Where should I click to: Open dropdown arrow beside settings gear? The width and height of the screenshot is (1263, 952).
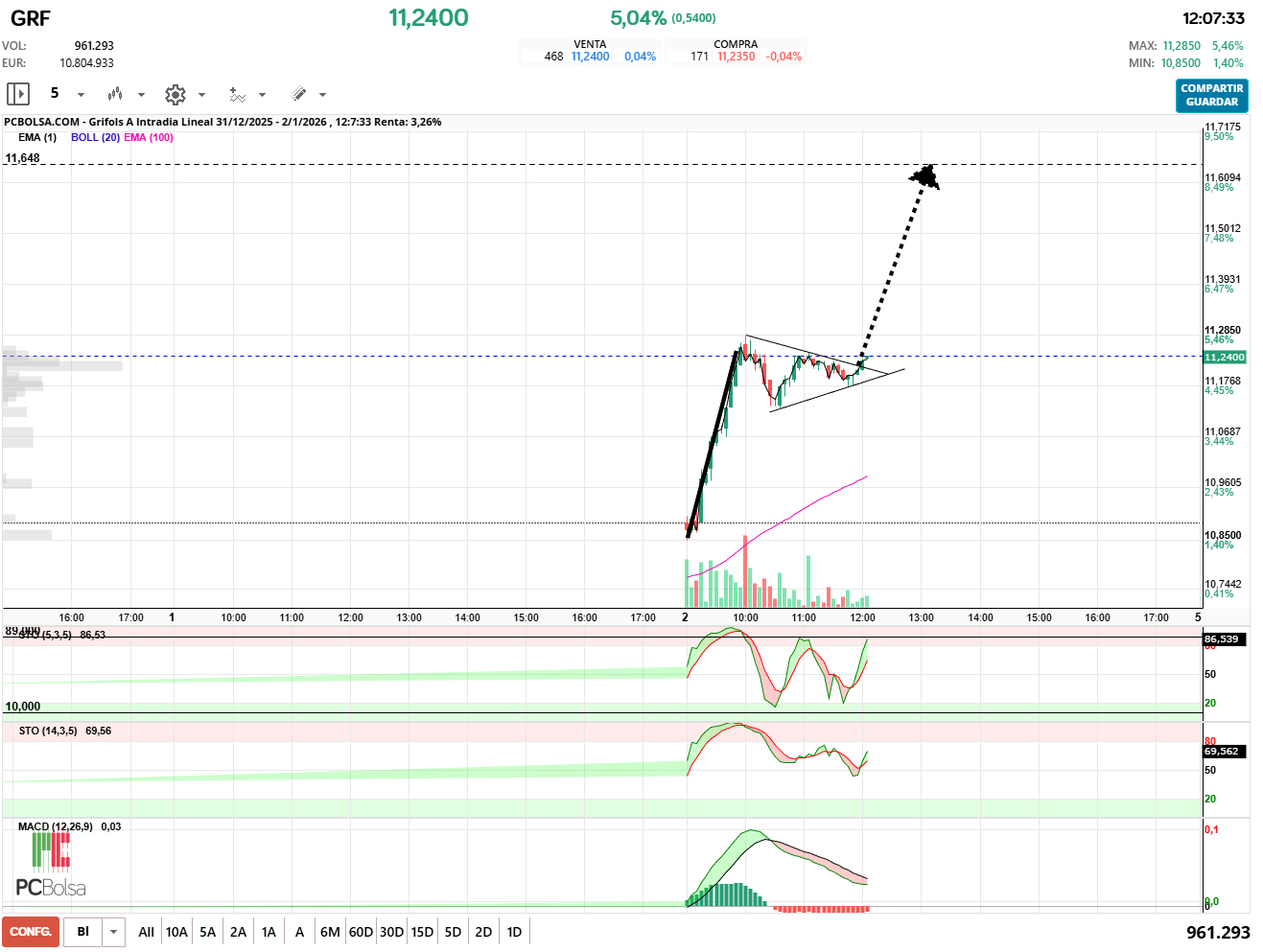point(201,95)
